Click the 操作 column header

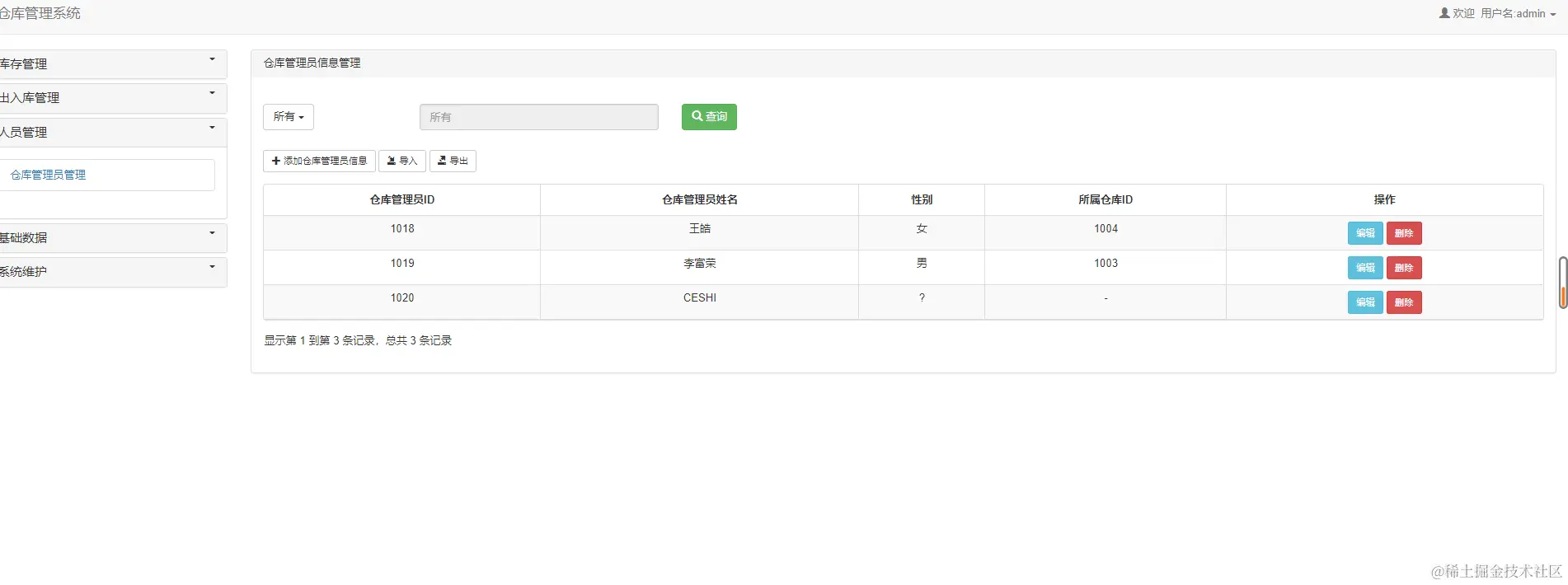tap(1384, 199)
